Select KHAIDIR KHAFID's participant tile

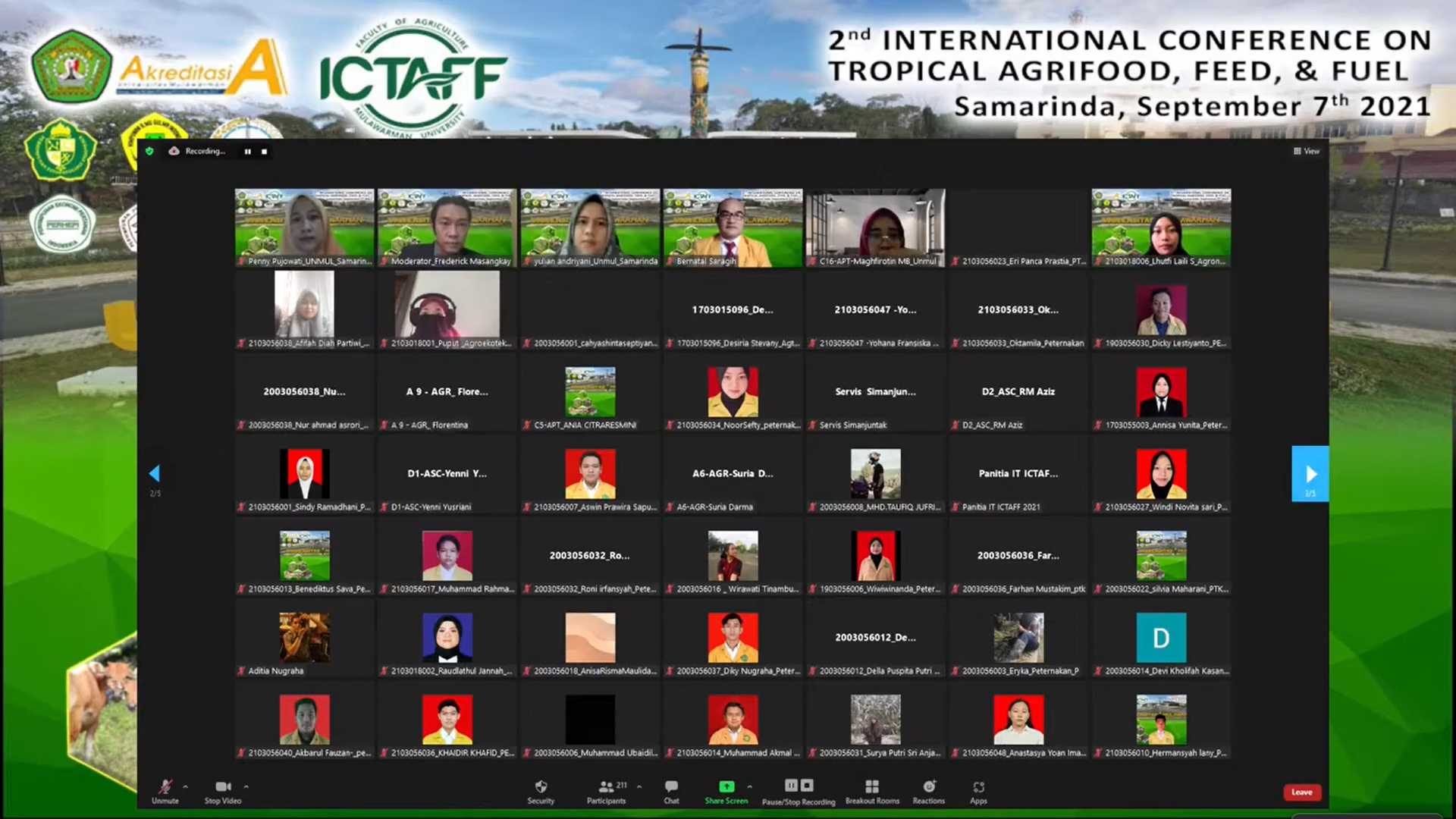[x=447, y=719]
